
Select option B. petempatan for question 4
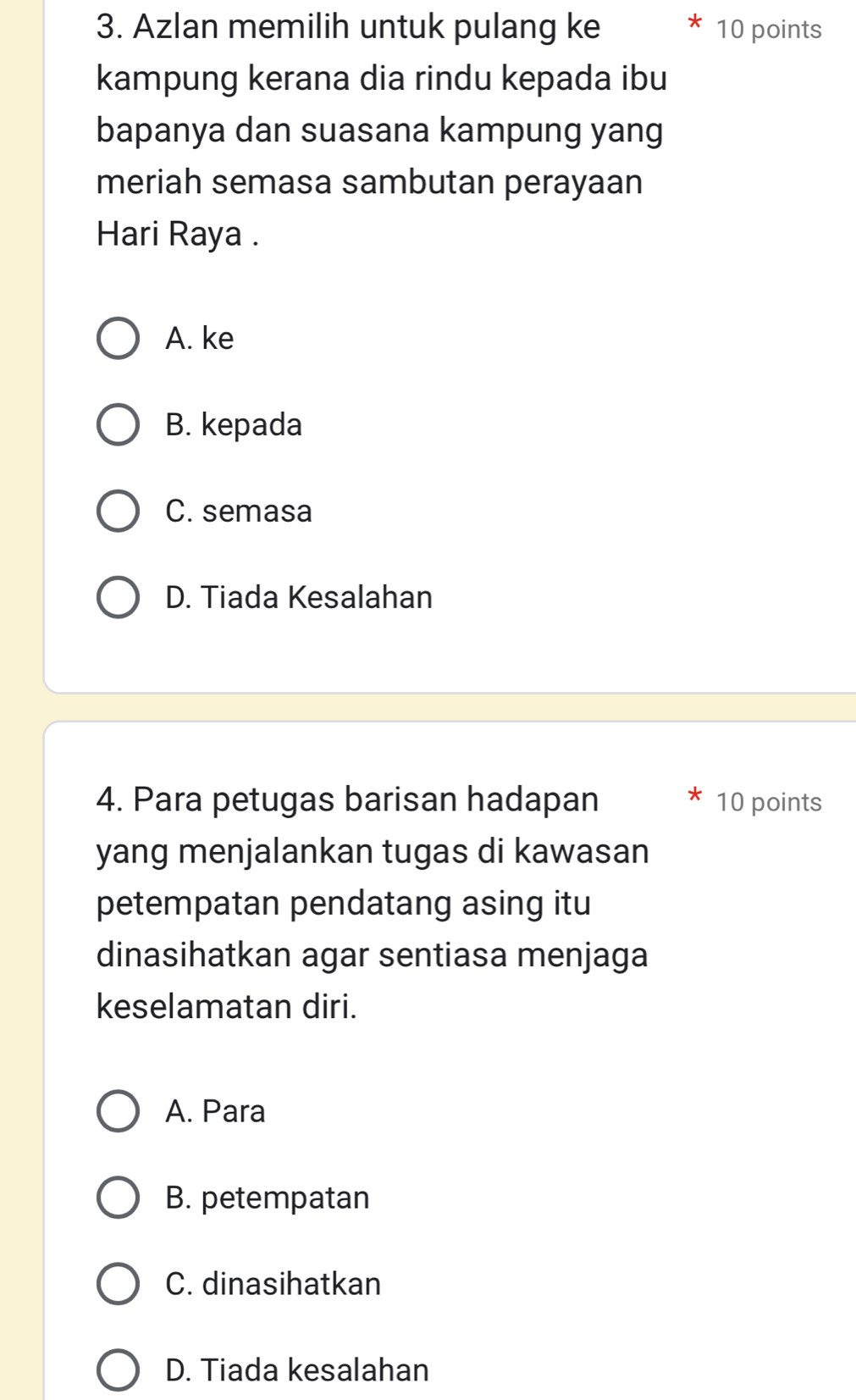tap(119, 1197)
